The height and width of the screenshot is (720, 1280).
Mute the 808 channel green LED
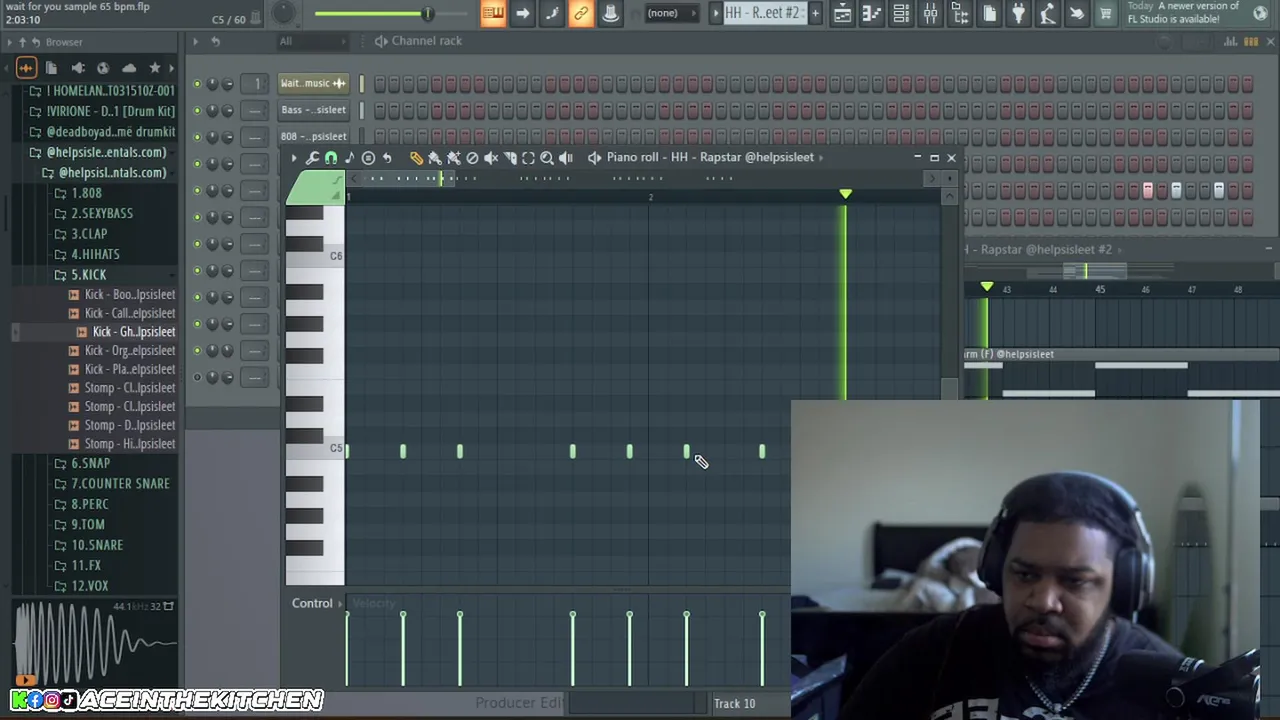pos(197,137)
